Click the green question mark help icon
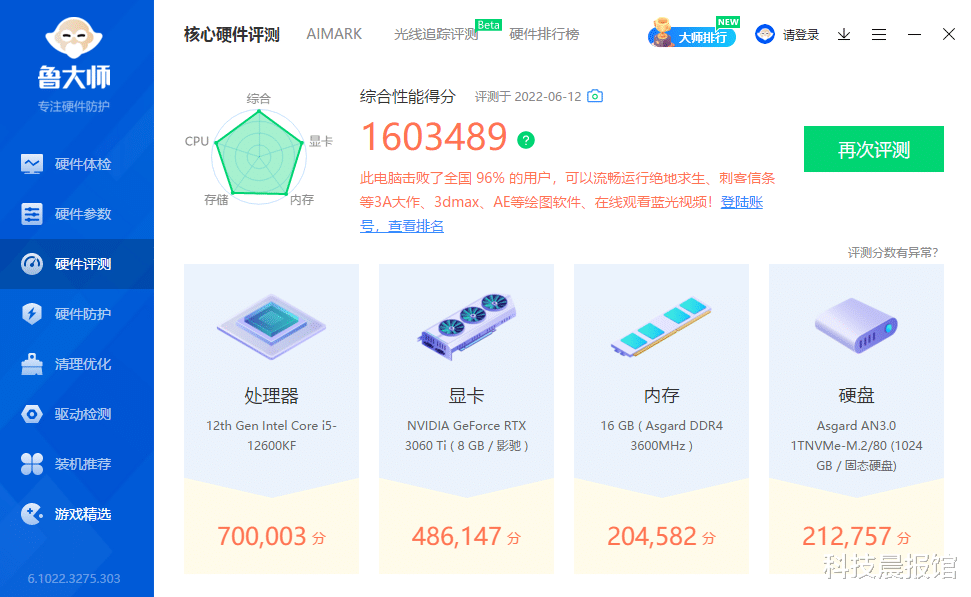 click(x=526, y=141)
